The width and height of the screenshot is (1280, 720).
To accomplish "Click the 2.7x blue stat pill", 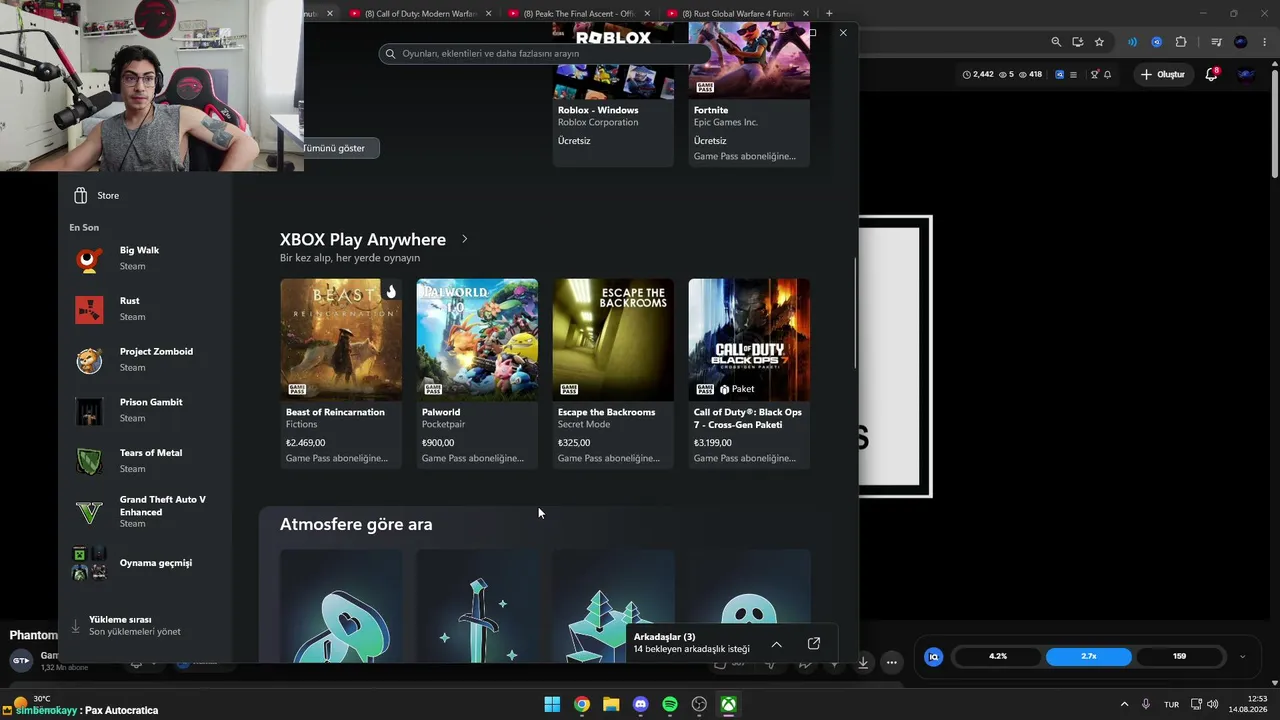I will point(1089,657).
